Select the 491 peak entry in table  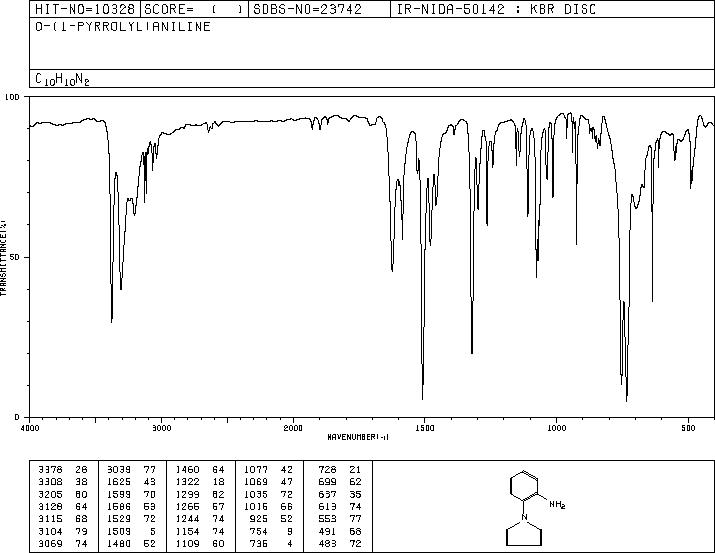[340, 531]
